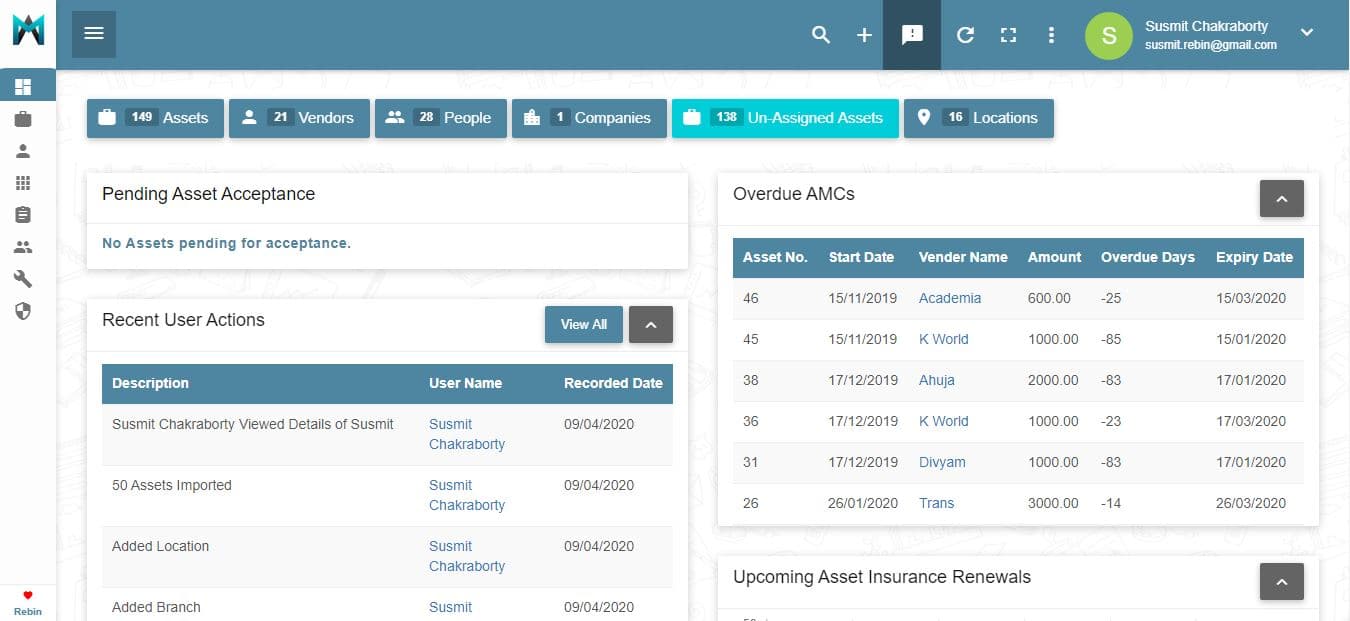Open the Academia vendor link

pyautogui.click(x=949, y=298)
